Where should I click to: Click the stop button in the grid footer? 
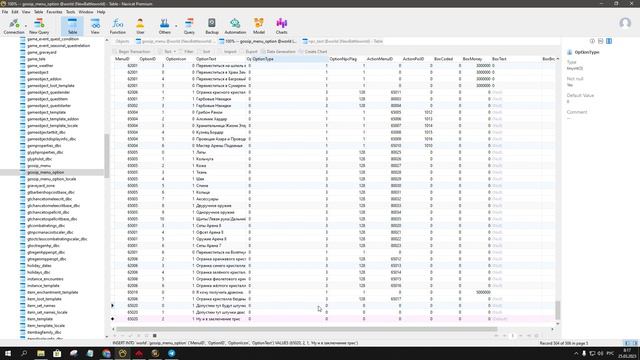tap(155, 336)
